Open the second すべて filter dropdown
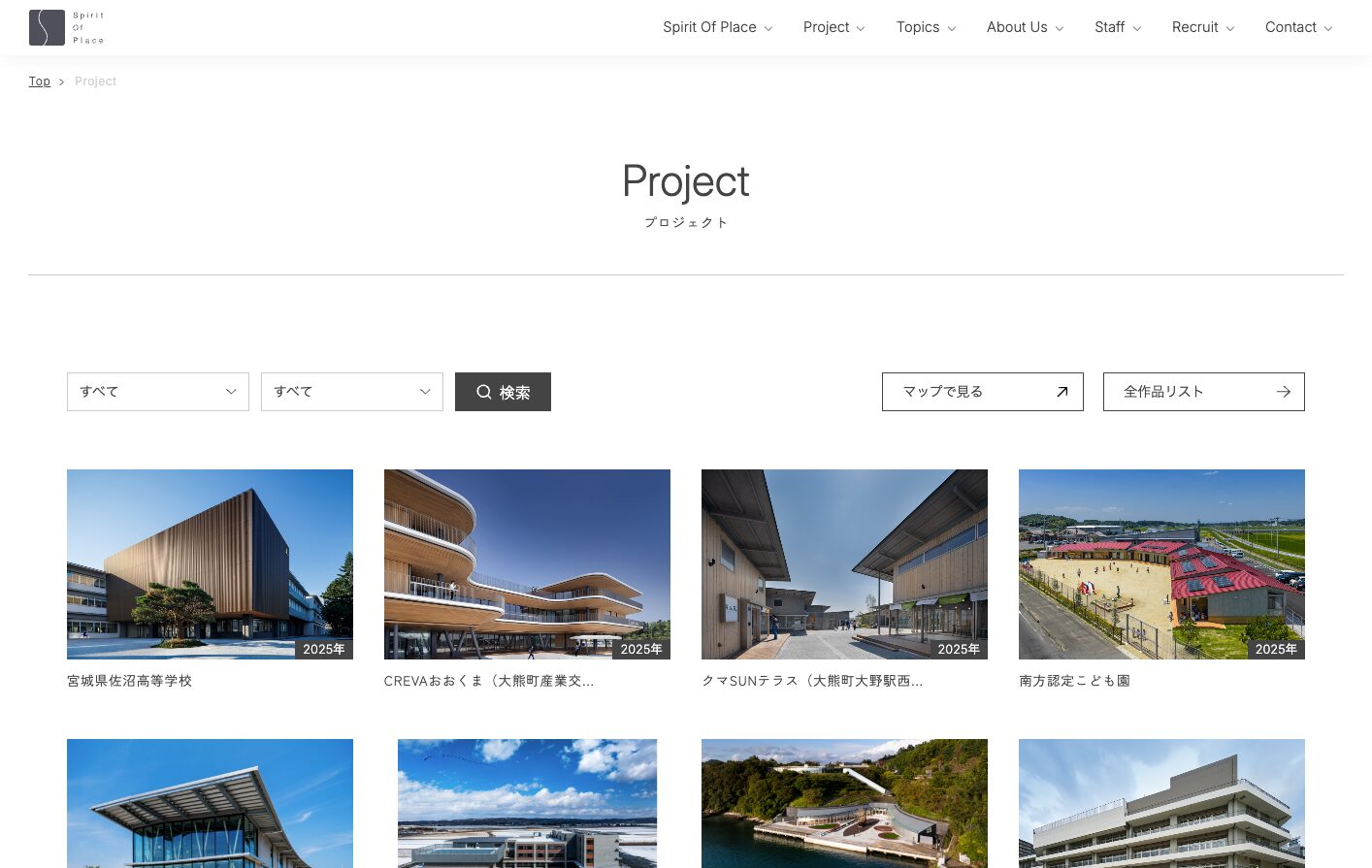 tap(351, 392)
